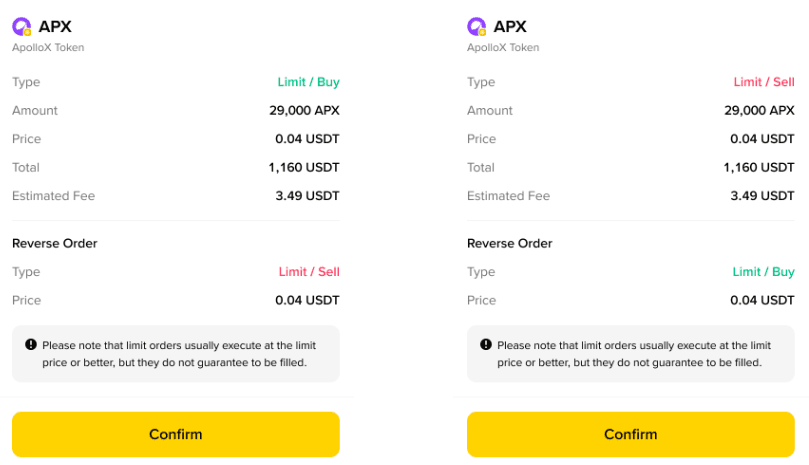This screenshot has width=809, height=465.
Task: Click the left ApolloX Token subtitle
Action: coord(48,47)
